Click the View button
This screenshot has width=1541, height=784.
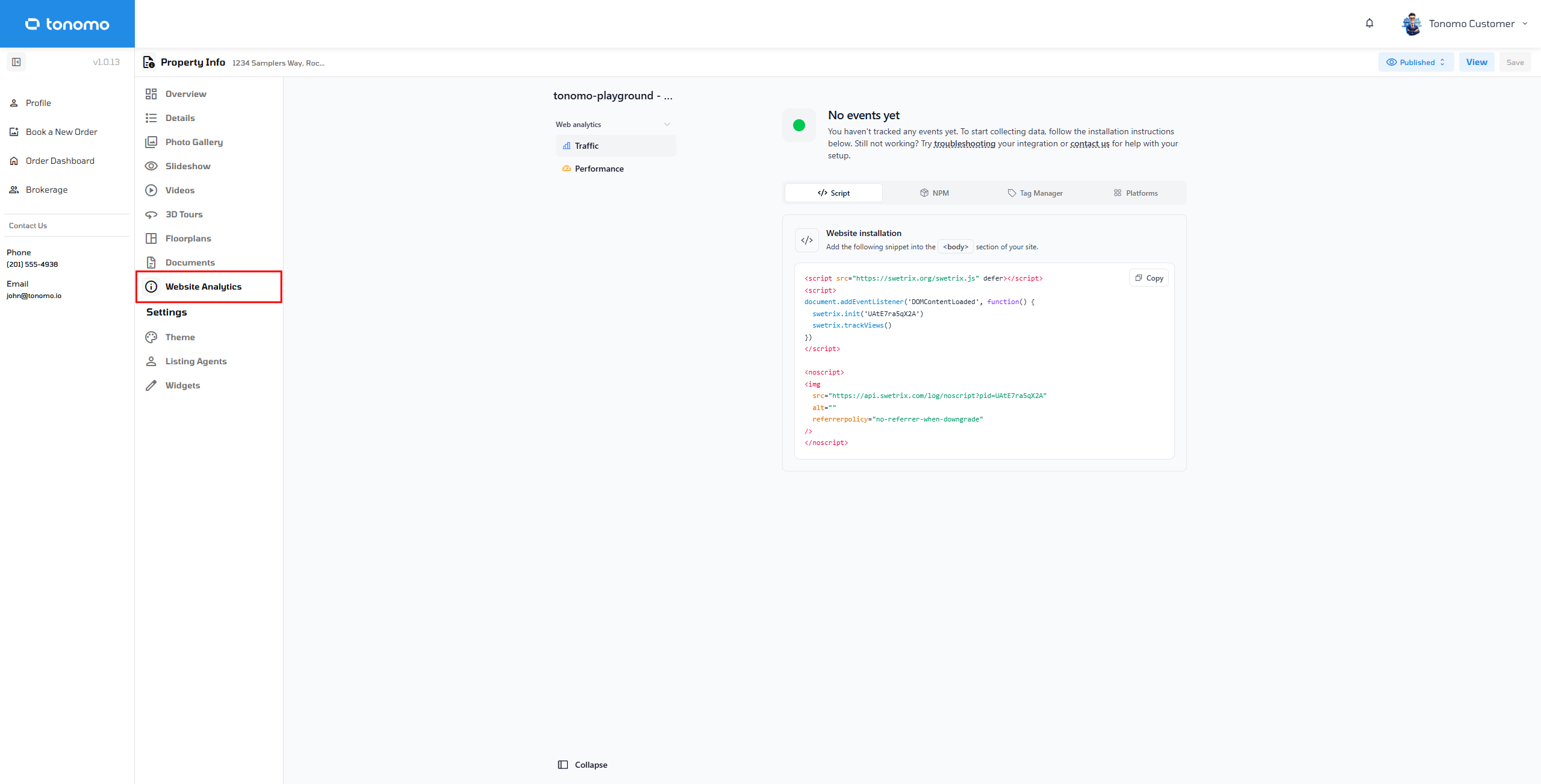1477,62
